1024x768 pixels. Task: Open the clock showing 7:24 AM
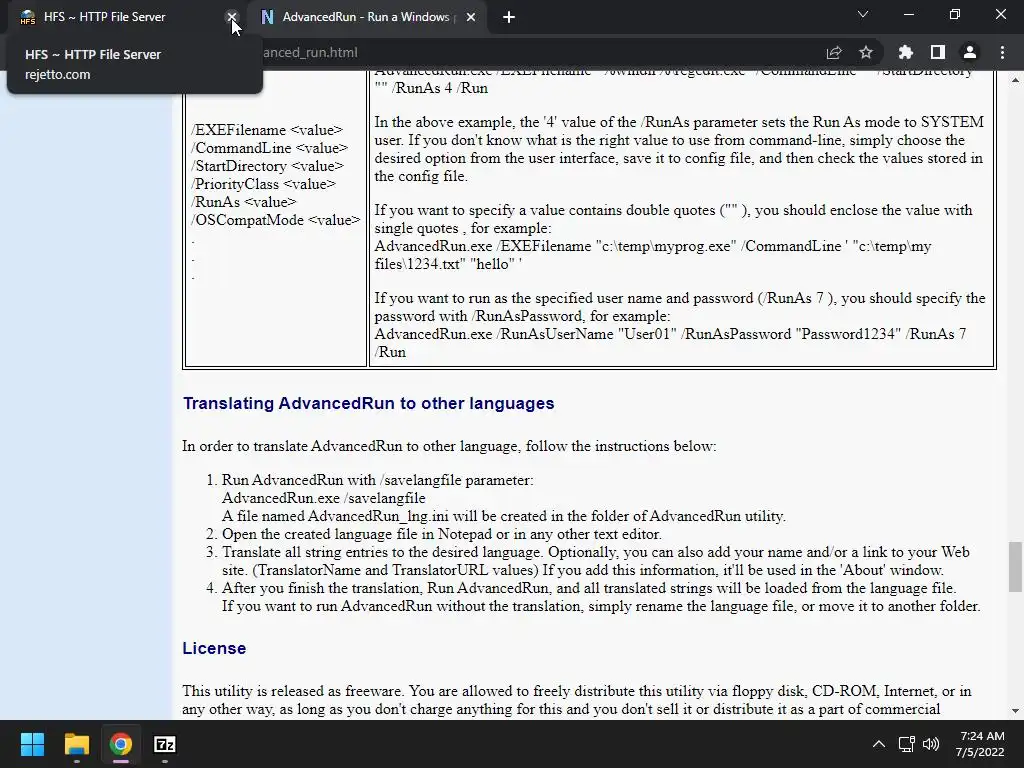980,744
